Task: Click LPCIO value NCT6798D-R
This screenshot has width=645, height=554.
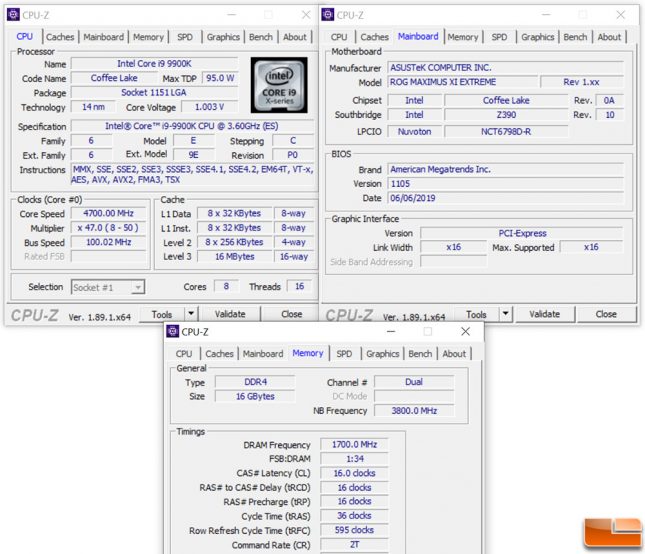Action: 506,132
